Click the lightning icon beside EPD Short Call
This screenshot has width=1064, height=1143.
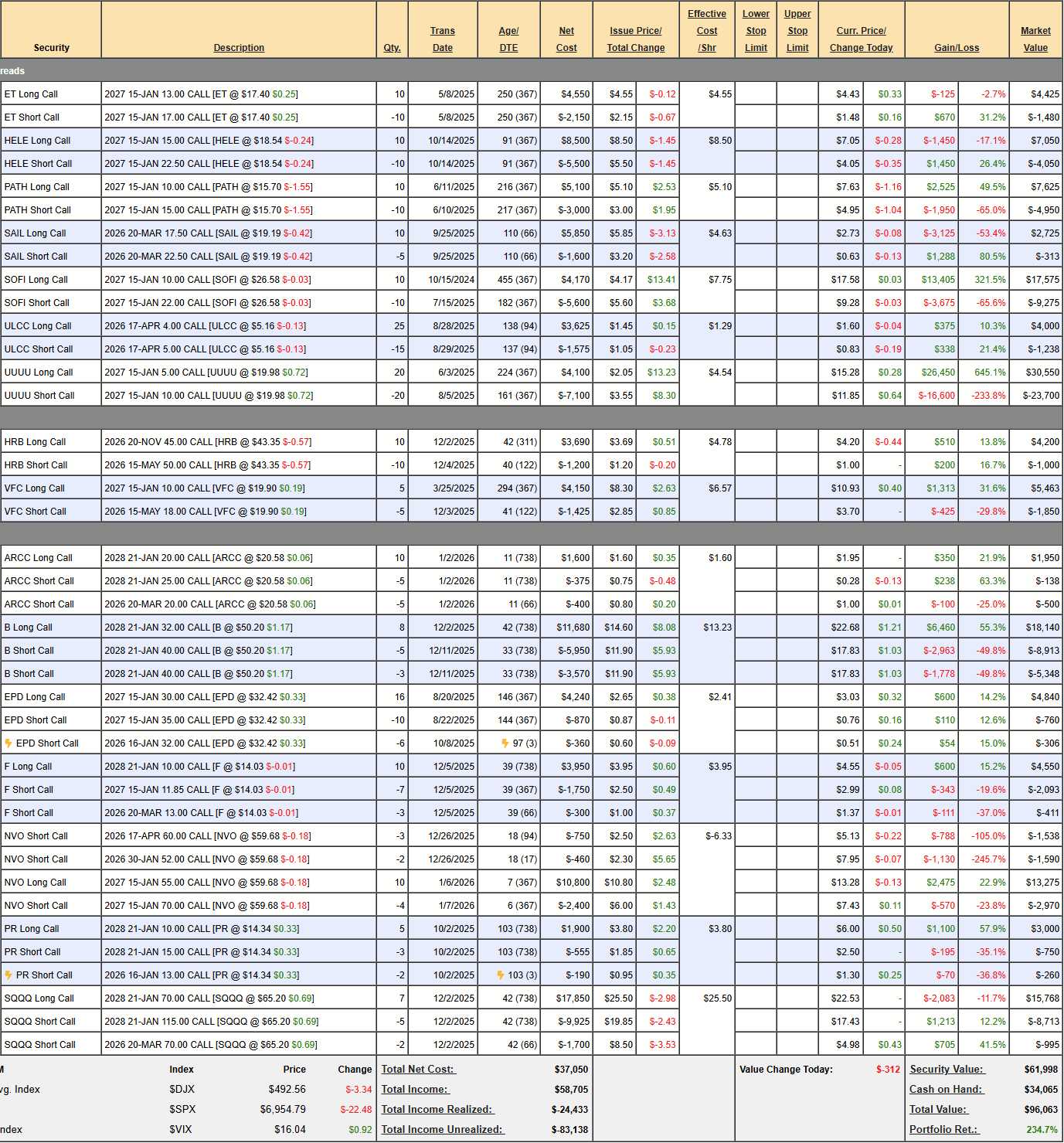click(x=8, y=743)
